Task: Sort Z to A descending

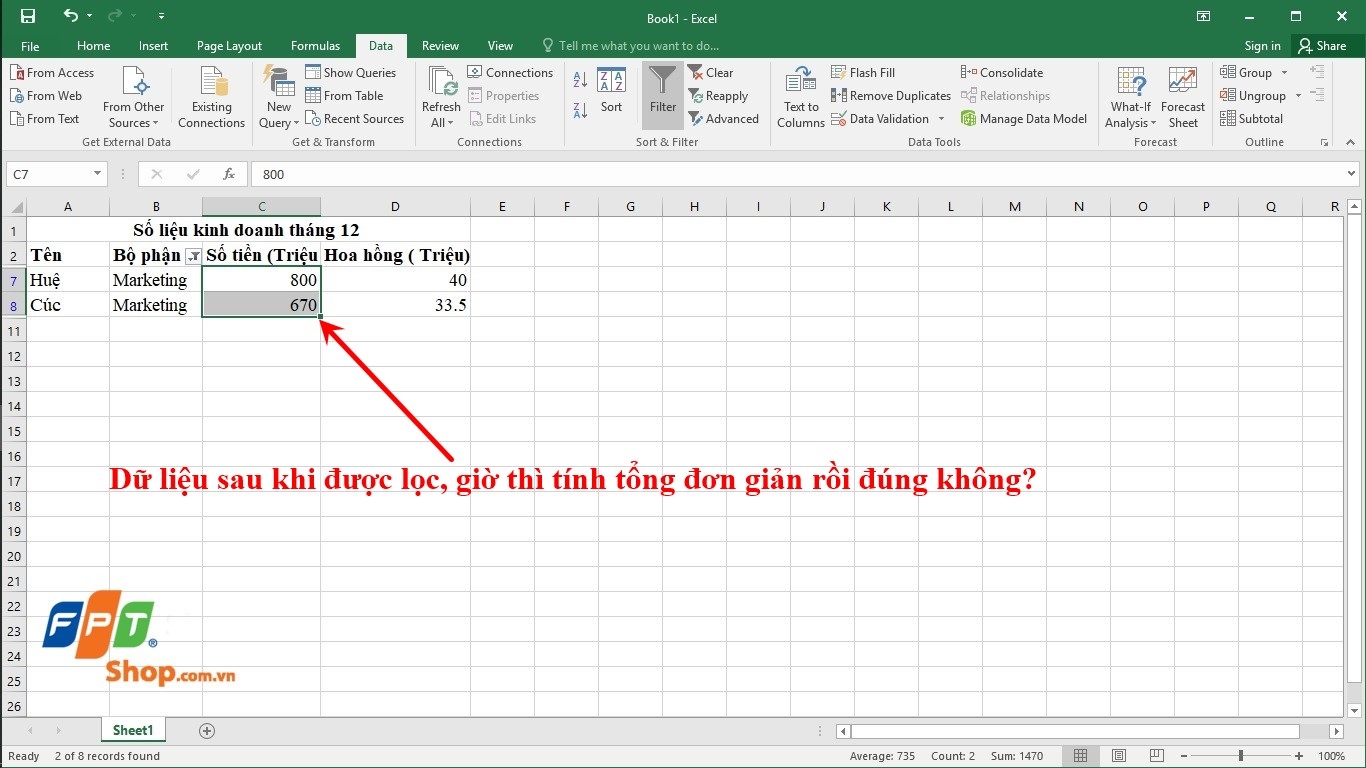Action: coord(581,110)
